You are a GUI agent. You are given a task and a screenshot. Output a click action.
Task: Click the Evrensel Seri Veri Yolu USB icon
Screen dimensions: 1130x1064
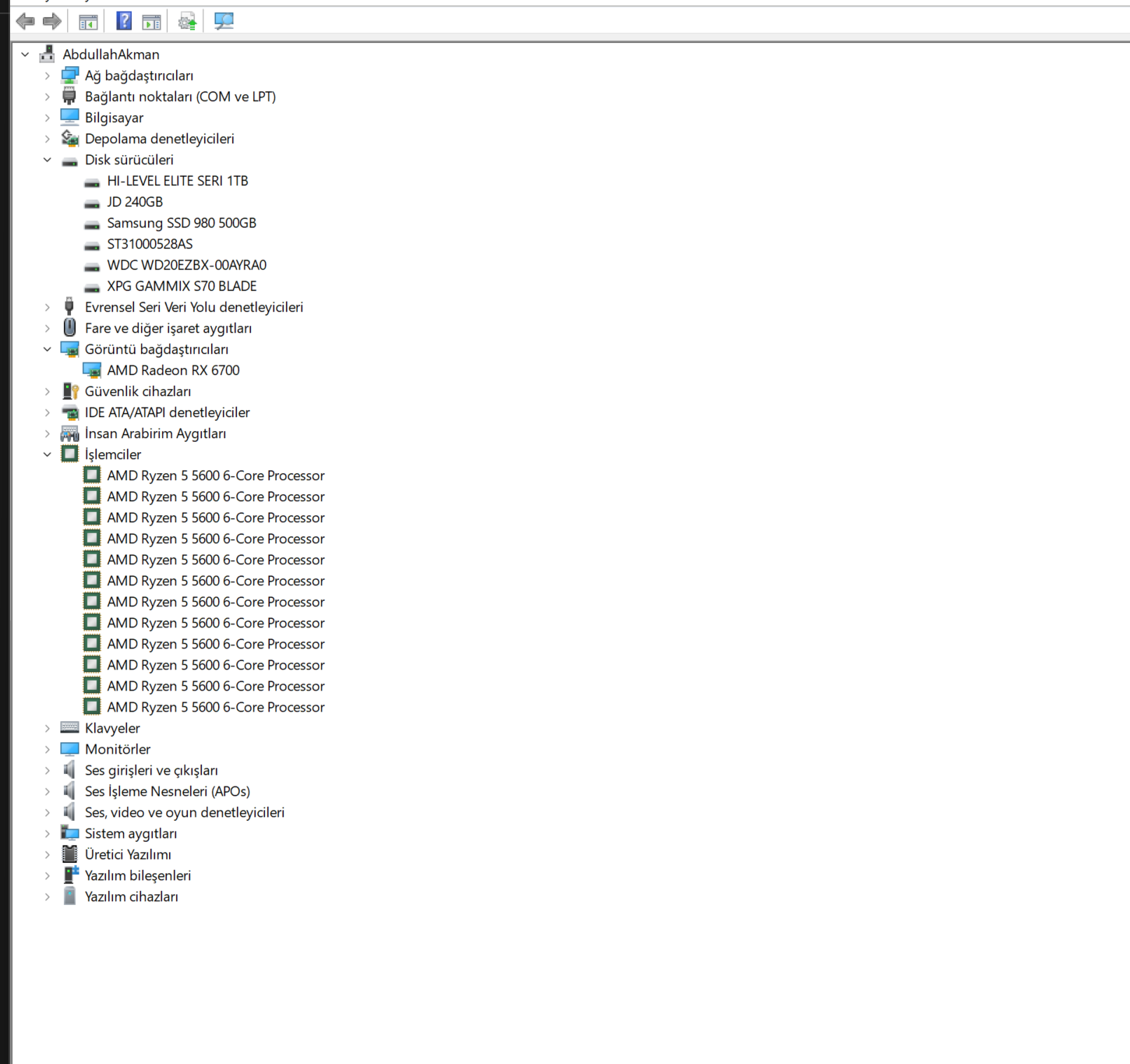coord(69,306)
